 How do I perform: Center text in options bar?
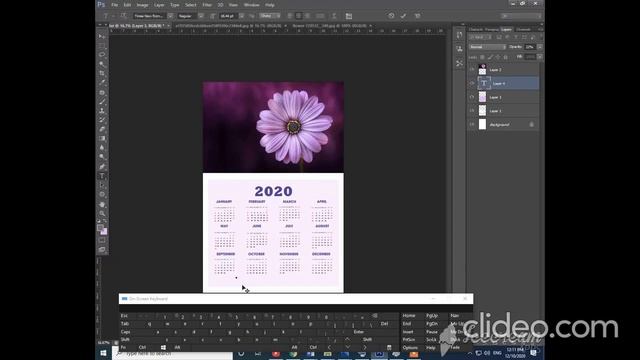[x=299, y=16]
